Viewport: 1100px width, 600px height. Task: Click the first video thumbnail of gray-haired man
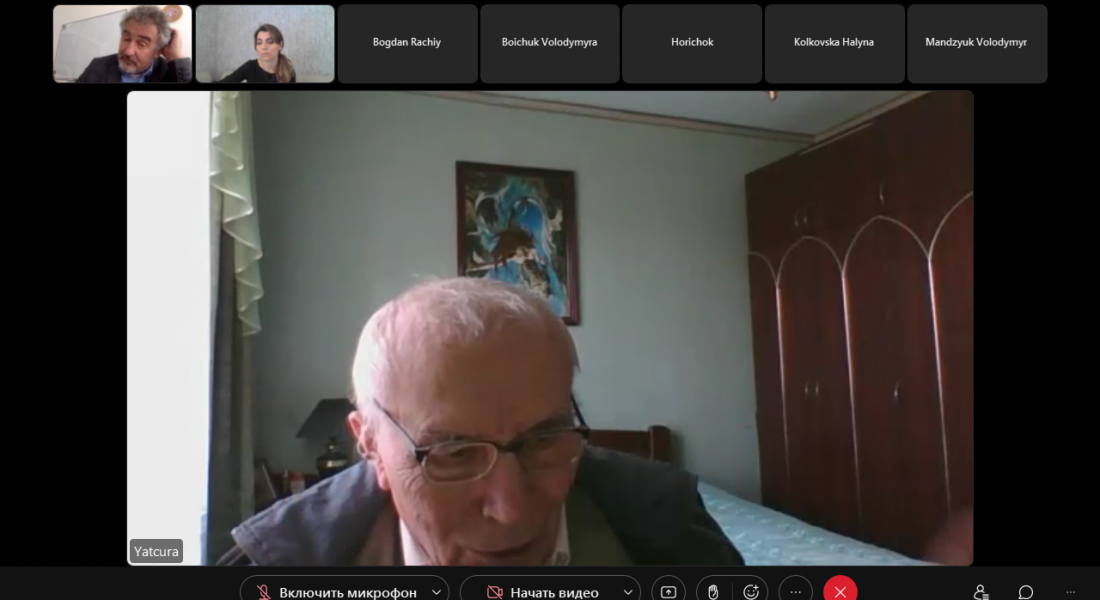click(x=122, y=43)
